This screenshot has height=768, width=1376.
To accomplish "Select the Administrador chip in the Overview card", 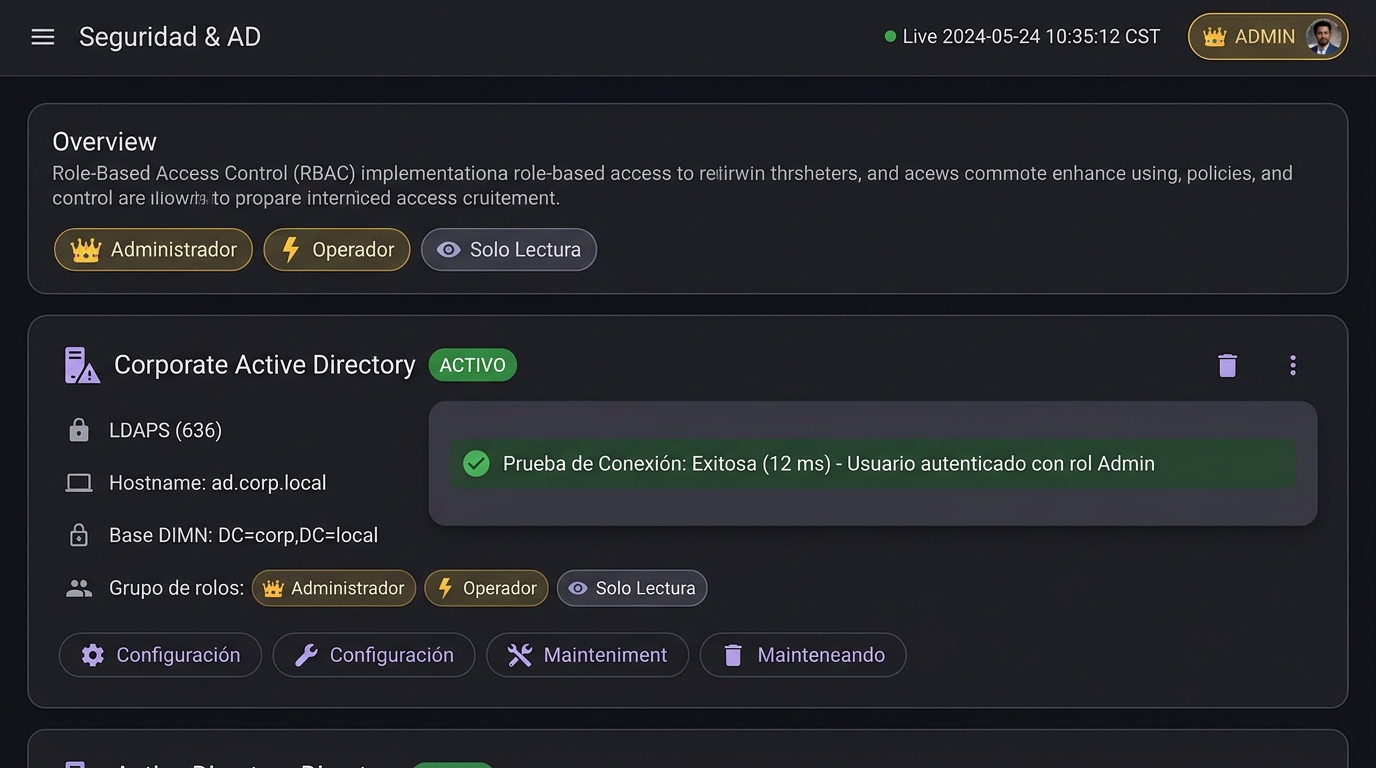I will (x=153, y=250).
